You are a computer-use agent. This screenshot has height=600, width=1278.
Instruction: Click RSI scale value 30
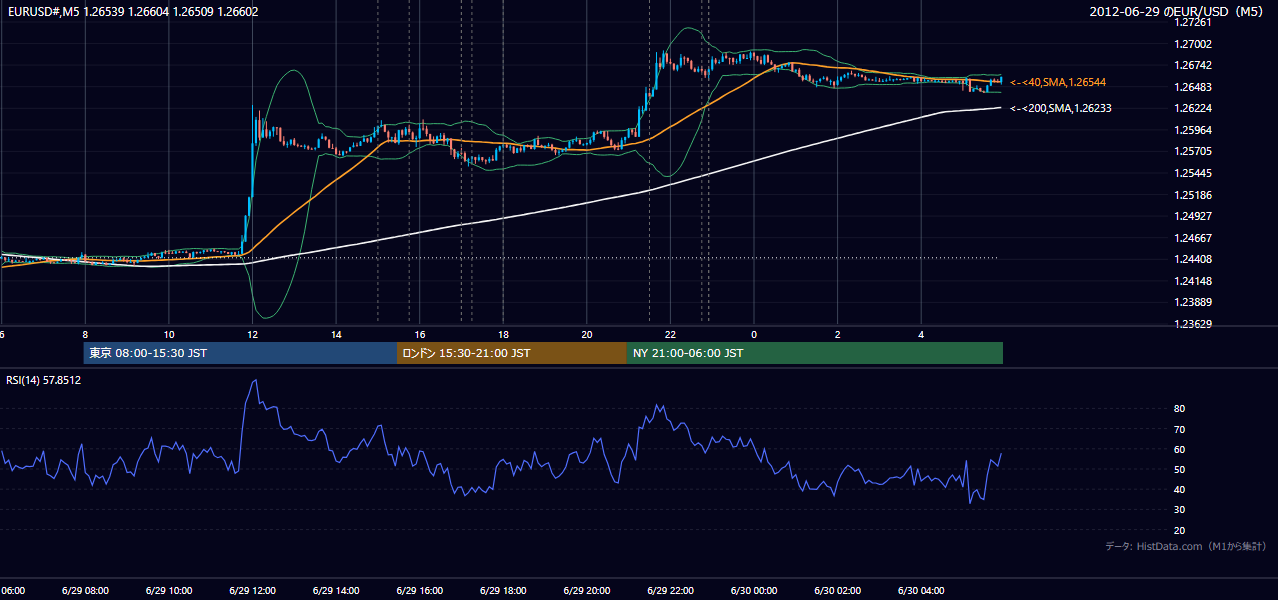pos(1180,510)
